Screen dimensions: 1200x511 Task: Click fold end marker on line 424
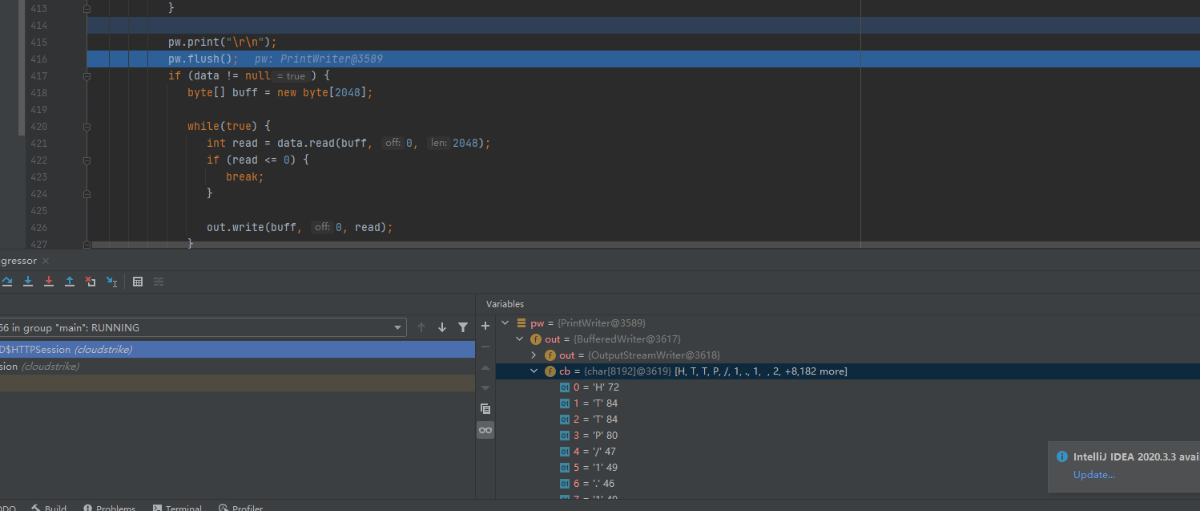tap(88, 194)
